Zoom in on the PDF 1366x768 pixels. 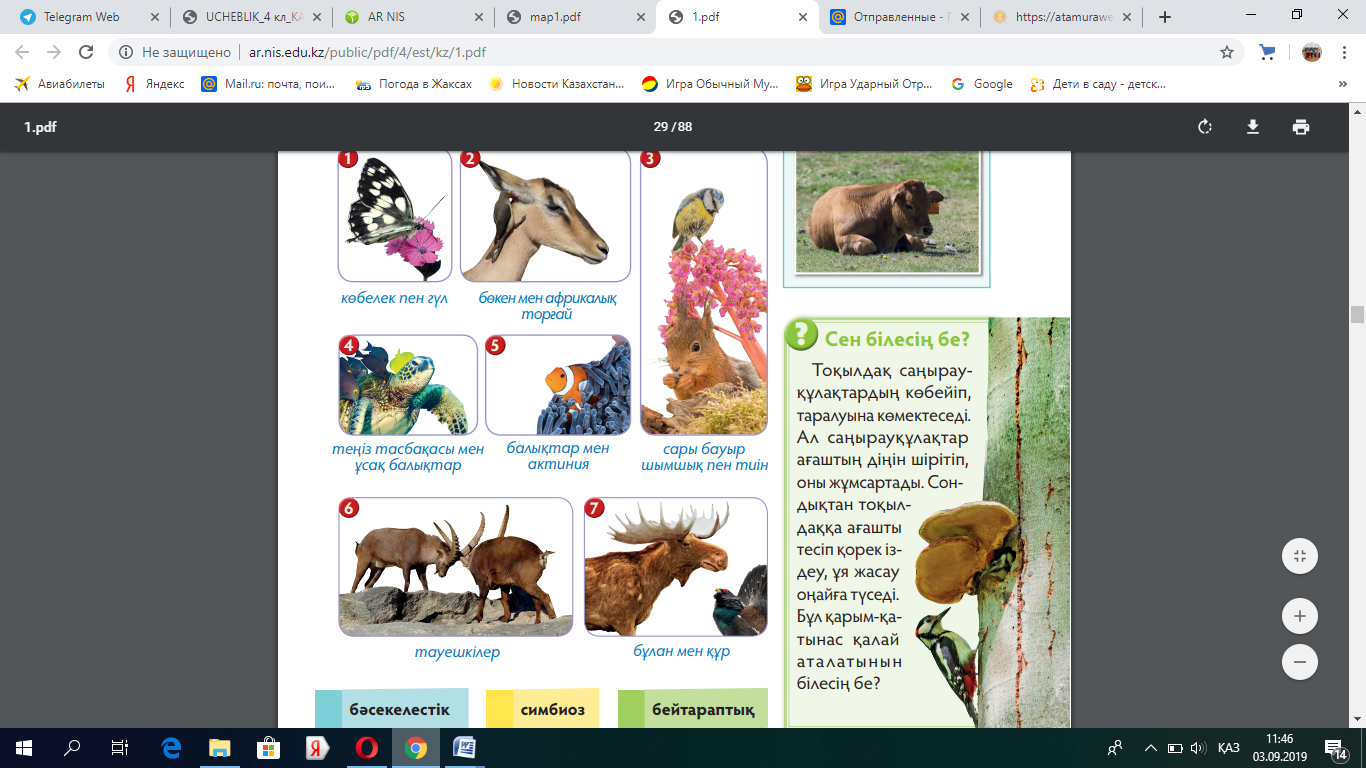(1300, 616)
